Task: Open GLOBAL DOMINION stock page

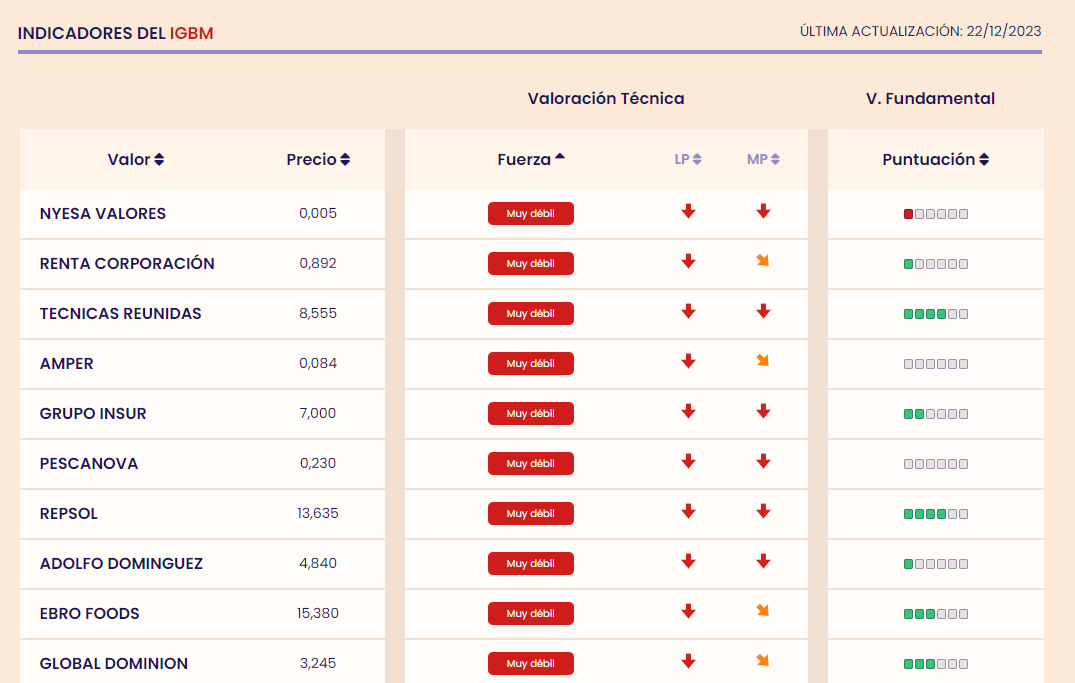Action: [x=114, y=664]
